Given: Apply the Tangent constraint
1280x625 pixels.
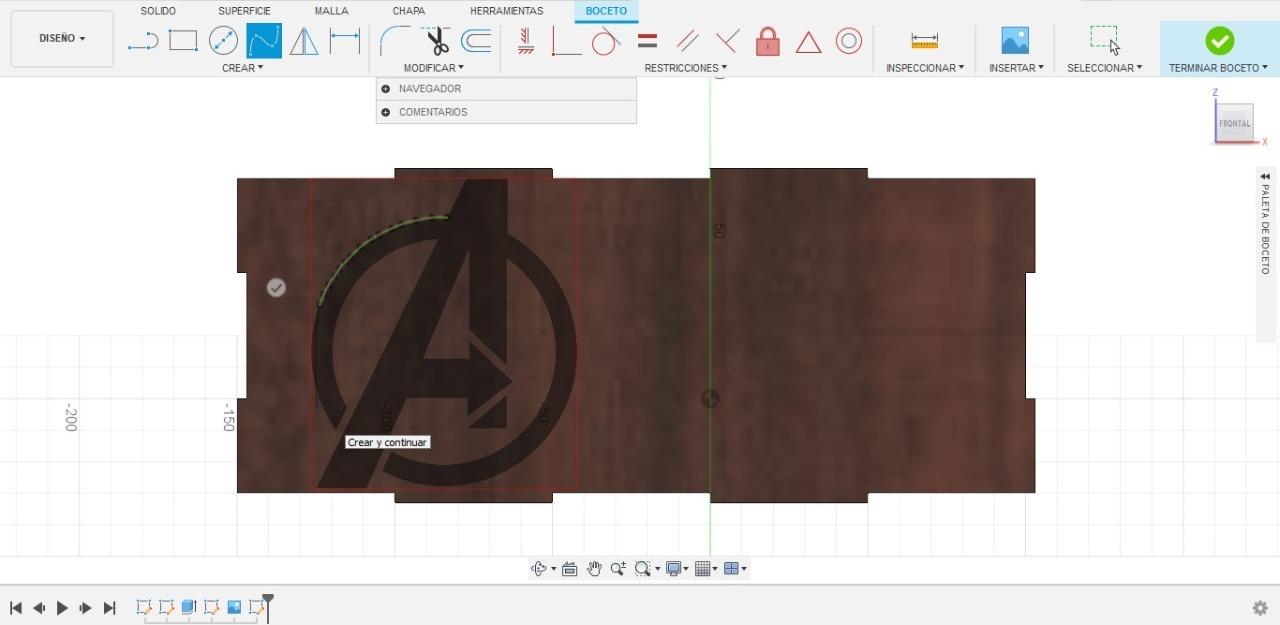Looking at the screenshot, I should point(606,41).
